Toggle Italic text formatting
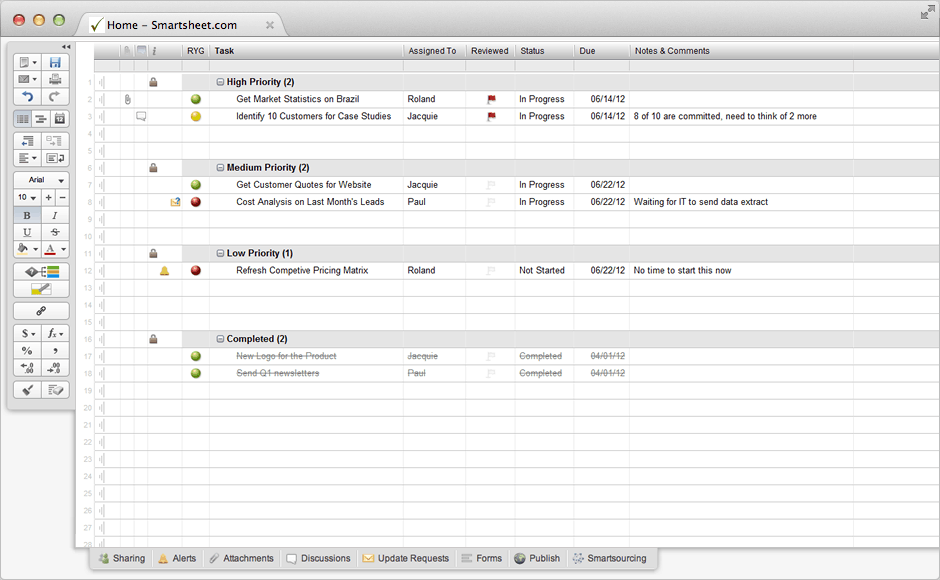The height and width of the screenshot is (580, 940). point(54,215)
